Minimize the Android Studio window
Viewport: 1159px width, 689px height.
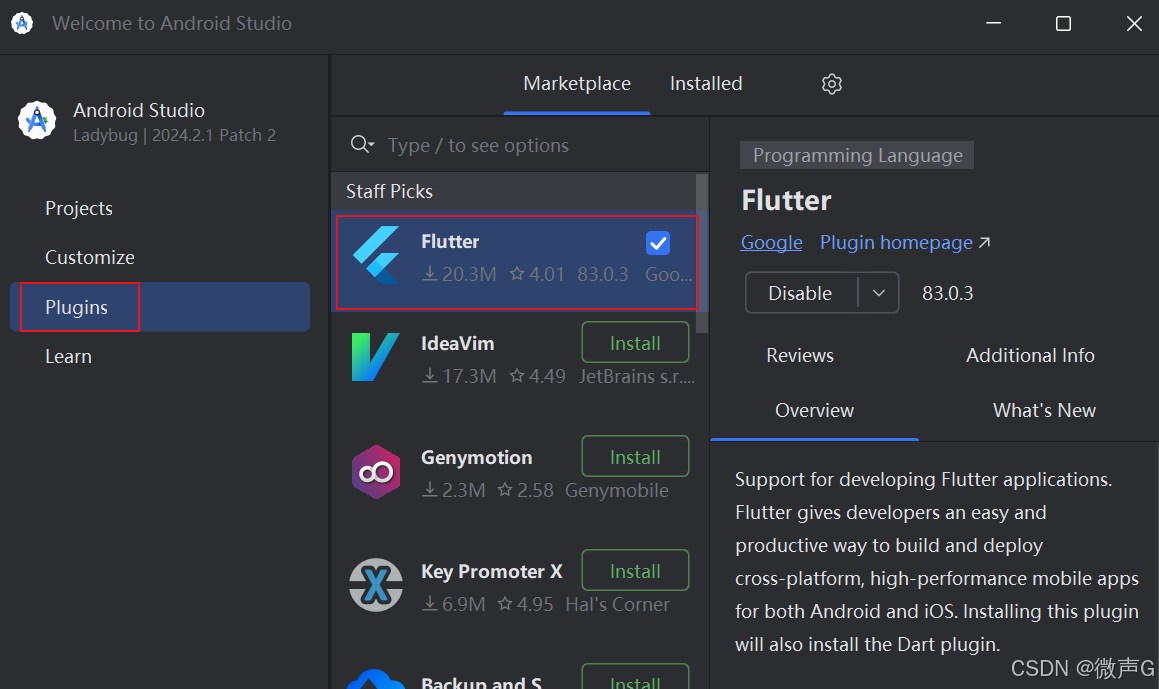pos(993,24)
